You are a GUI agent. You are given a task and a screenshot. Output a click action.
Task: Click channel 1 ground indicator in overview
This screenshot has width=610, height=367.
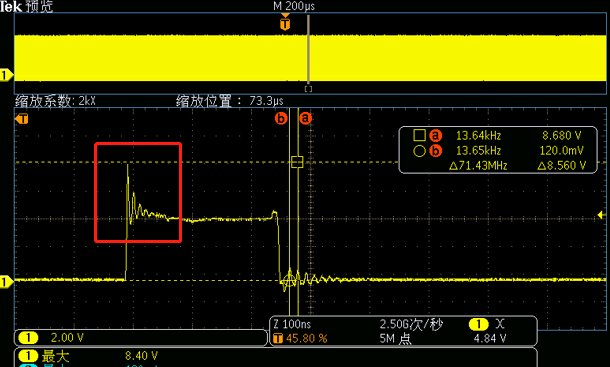[6, 75]
